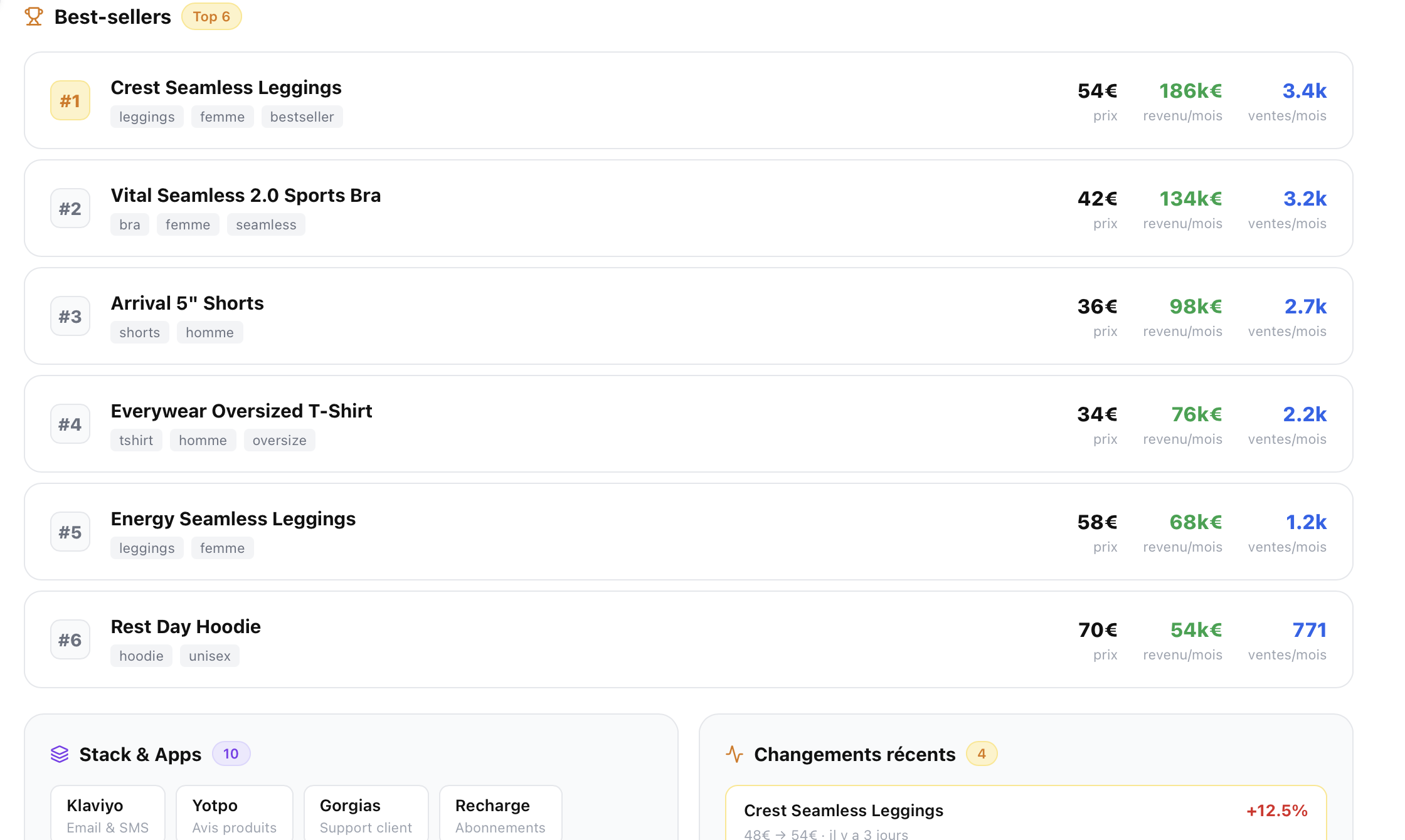Open the Vital Seamless 2.0 Sports Bra item
The height and width of the screenshot is (840, 1405).
(246, 196)
